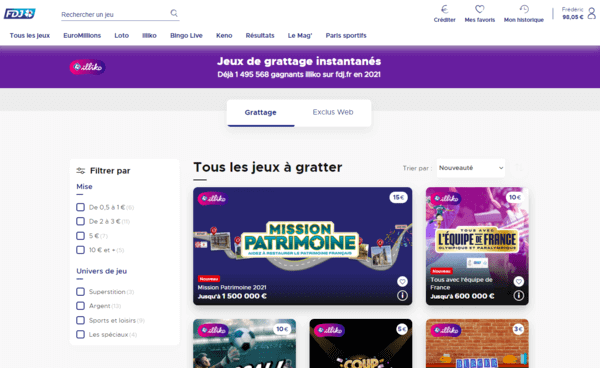Check the 5 € stake filter
The image size is (600, 368).
(80, 236)
